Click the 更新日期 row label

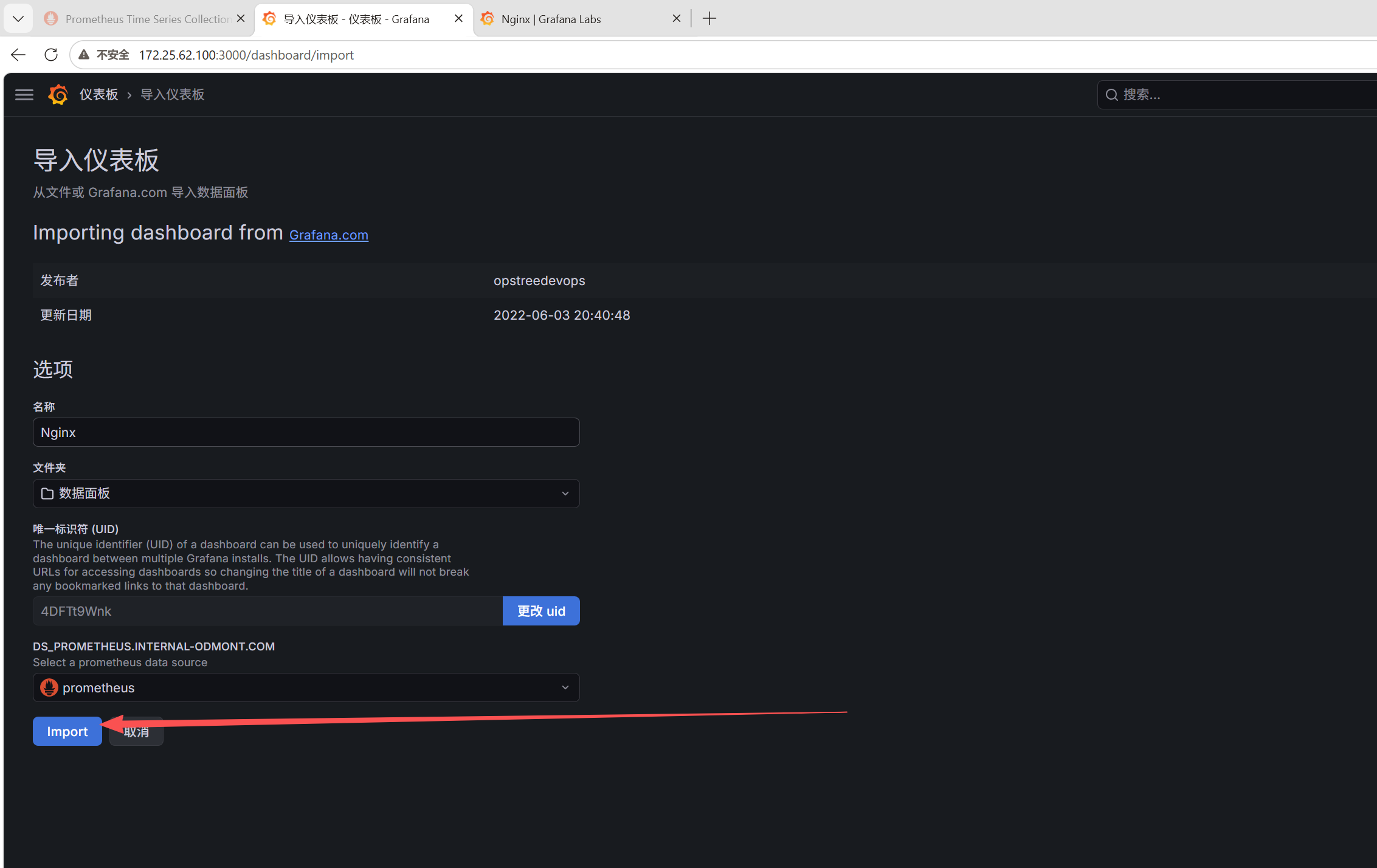click(66, 315)
